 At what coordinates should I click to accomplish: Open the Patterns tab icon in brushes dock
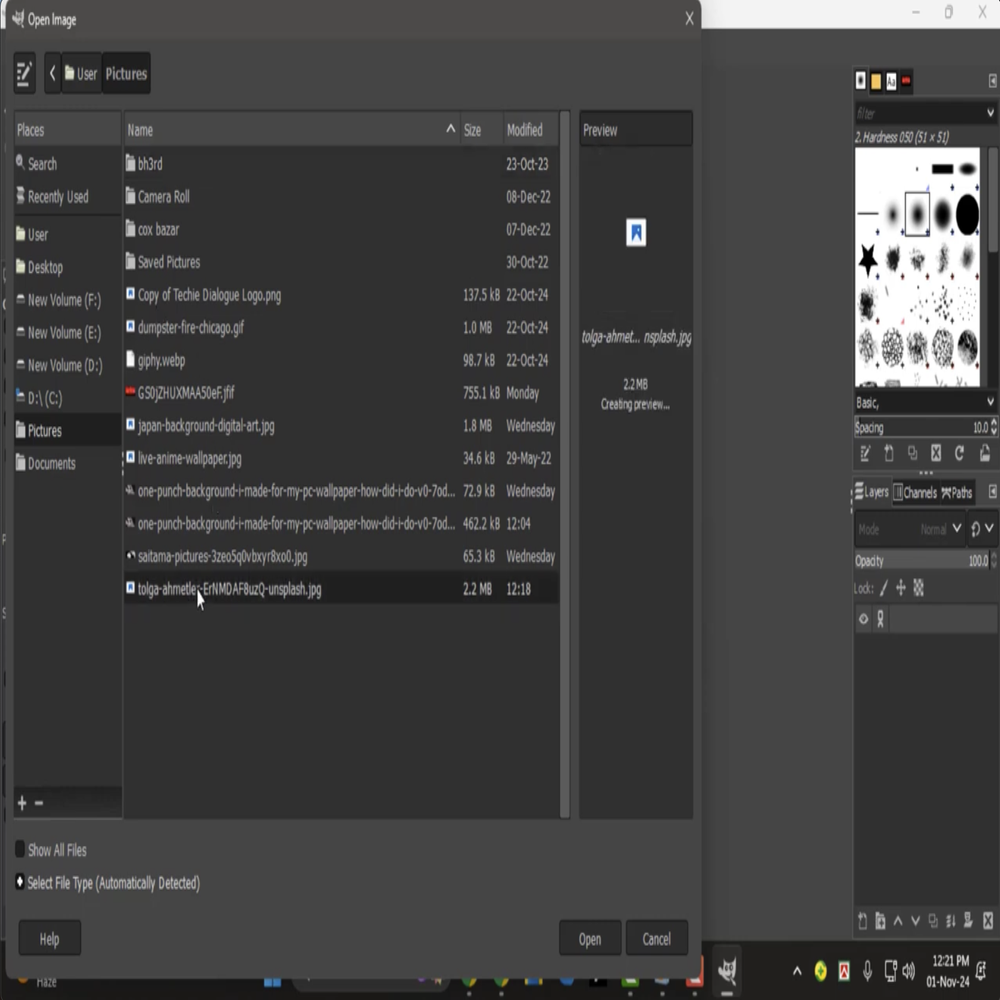tap(876, 81)
